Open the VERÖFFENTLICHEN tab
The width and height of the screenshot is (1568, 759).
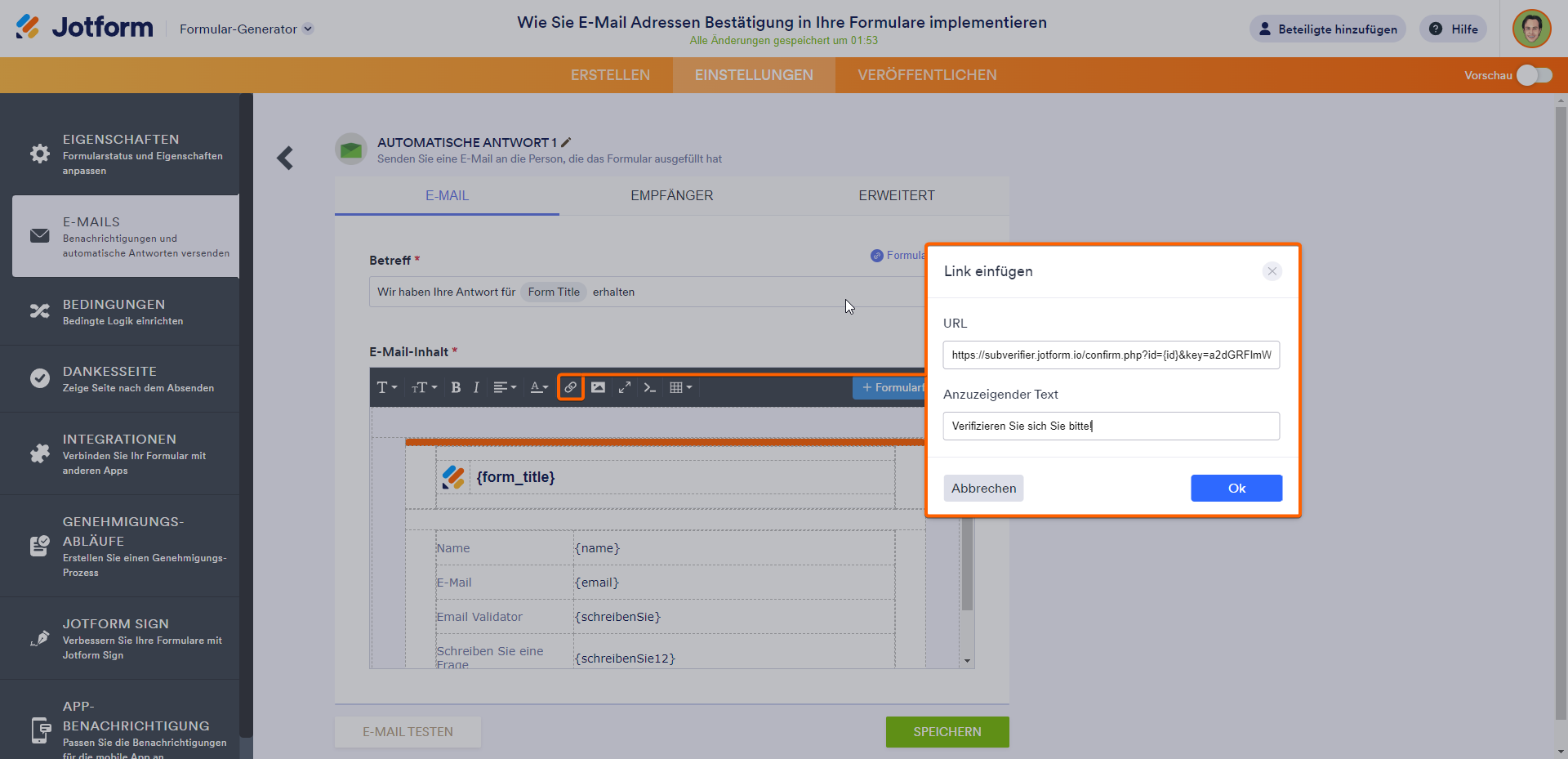click(927, 75)
